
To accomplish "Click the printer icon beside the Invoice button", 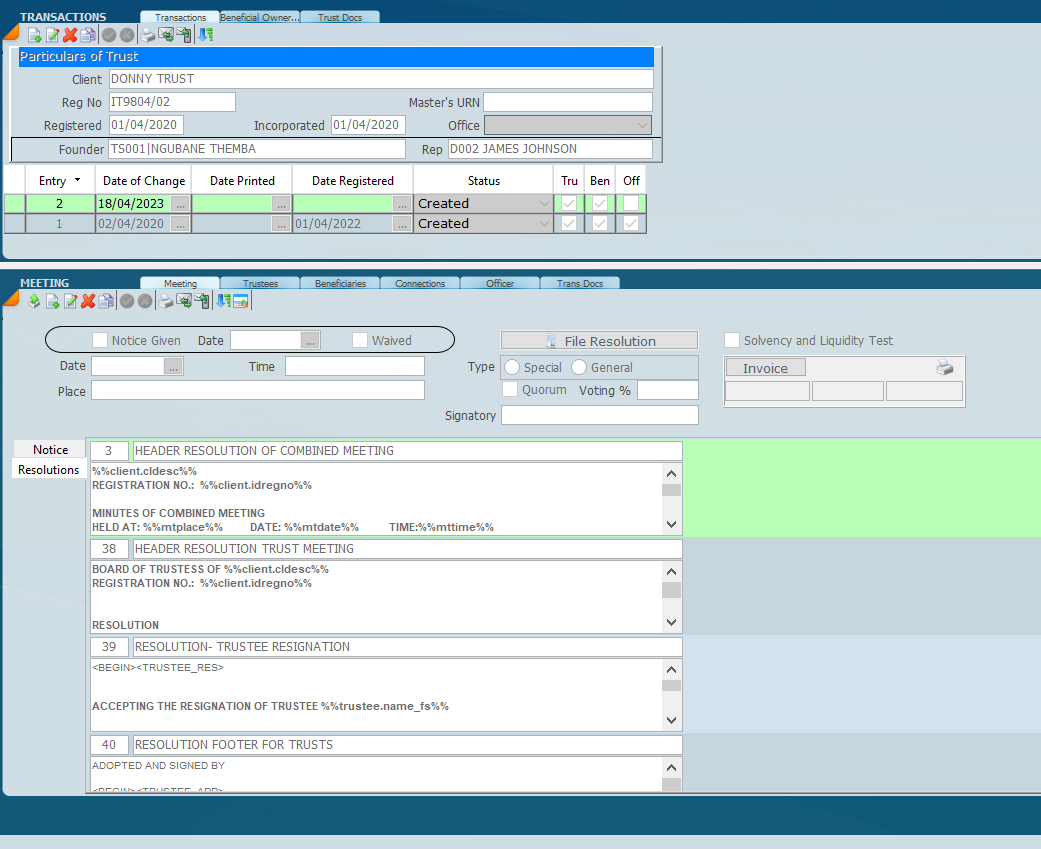I will click(x=944, y=368).
